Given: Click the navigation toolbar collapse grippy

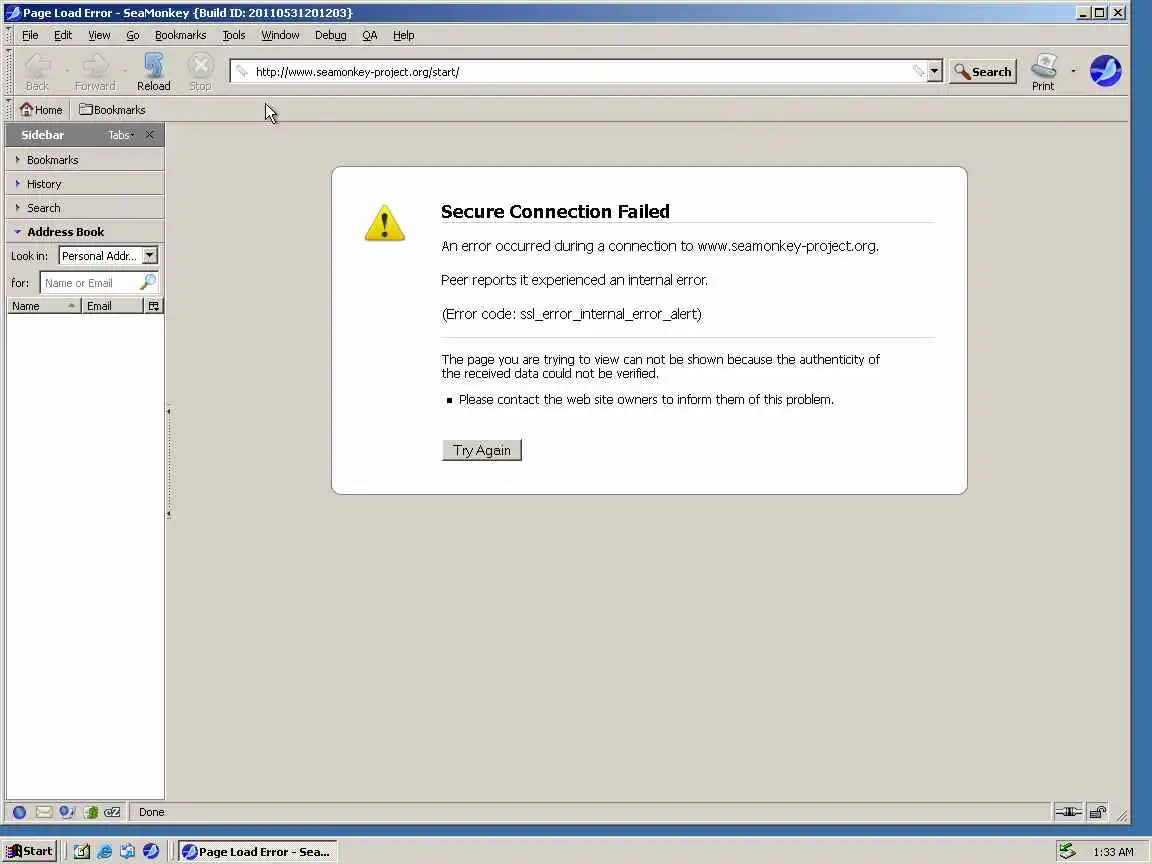Looking at the screenshot, I should point(9,71).
